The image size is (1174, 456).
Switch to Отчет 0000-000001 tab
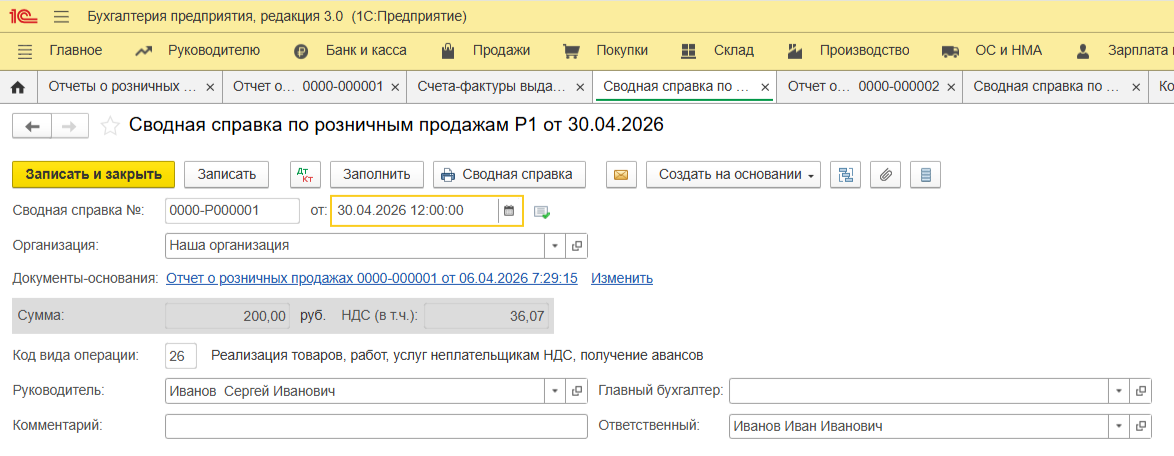tap(308, 87)
